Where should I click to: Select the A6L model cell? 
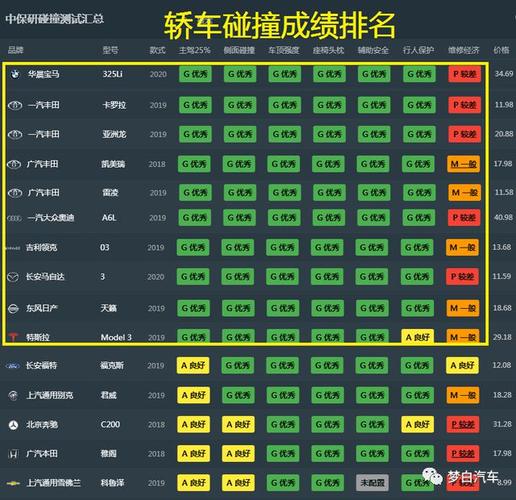pyautogui.click(x=109, y=218)
